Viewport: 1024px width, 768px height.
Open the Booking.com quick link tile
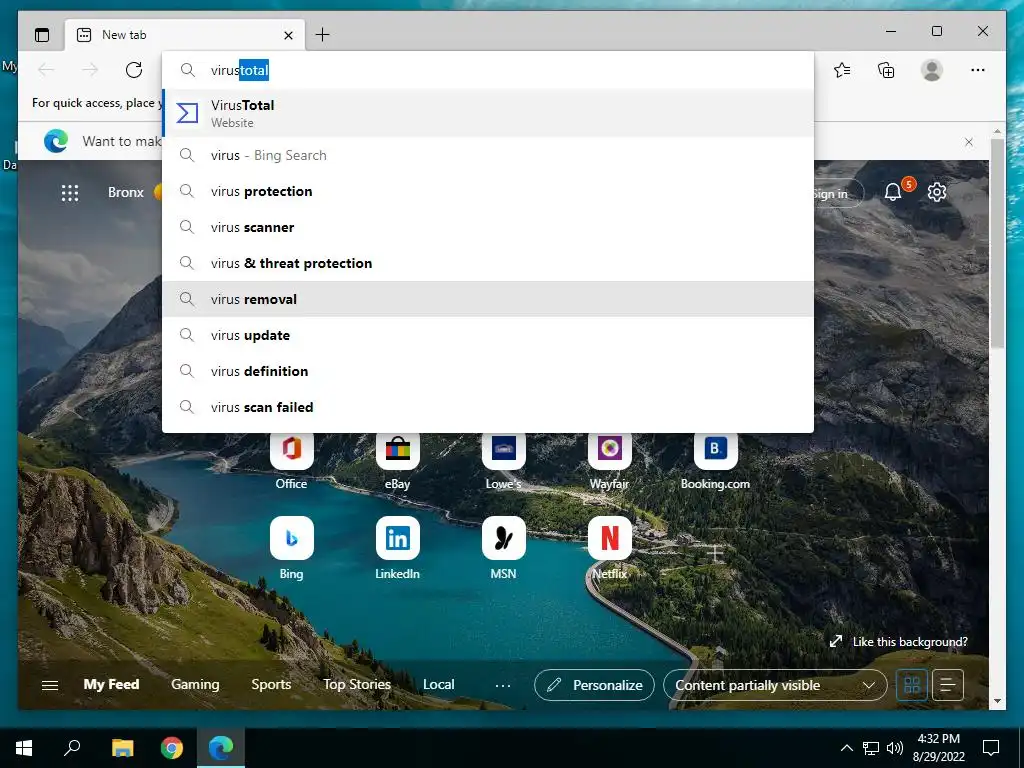pos(715,462)
